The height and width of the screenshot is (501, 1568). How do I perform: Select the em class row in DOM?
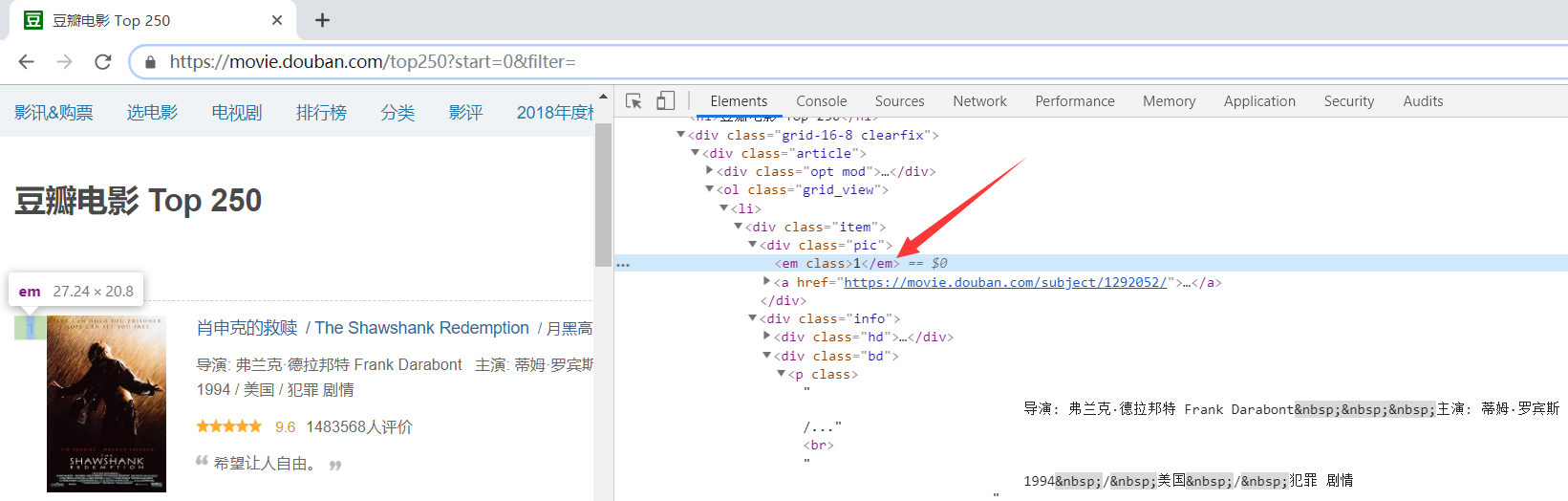1090,263
